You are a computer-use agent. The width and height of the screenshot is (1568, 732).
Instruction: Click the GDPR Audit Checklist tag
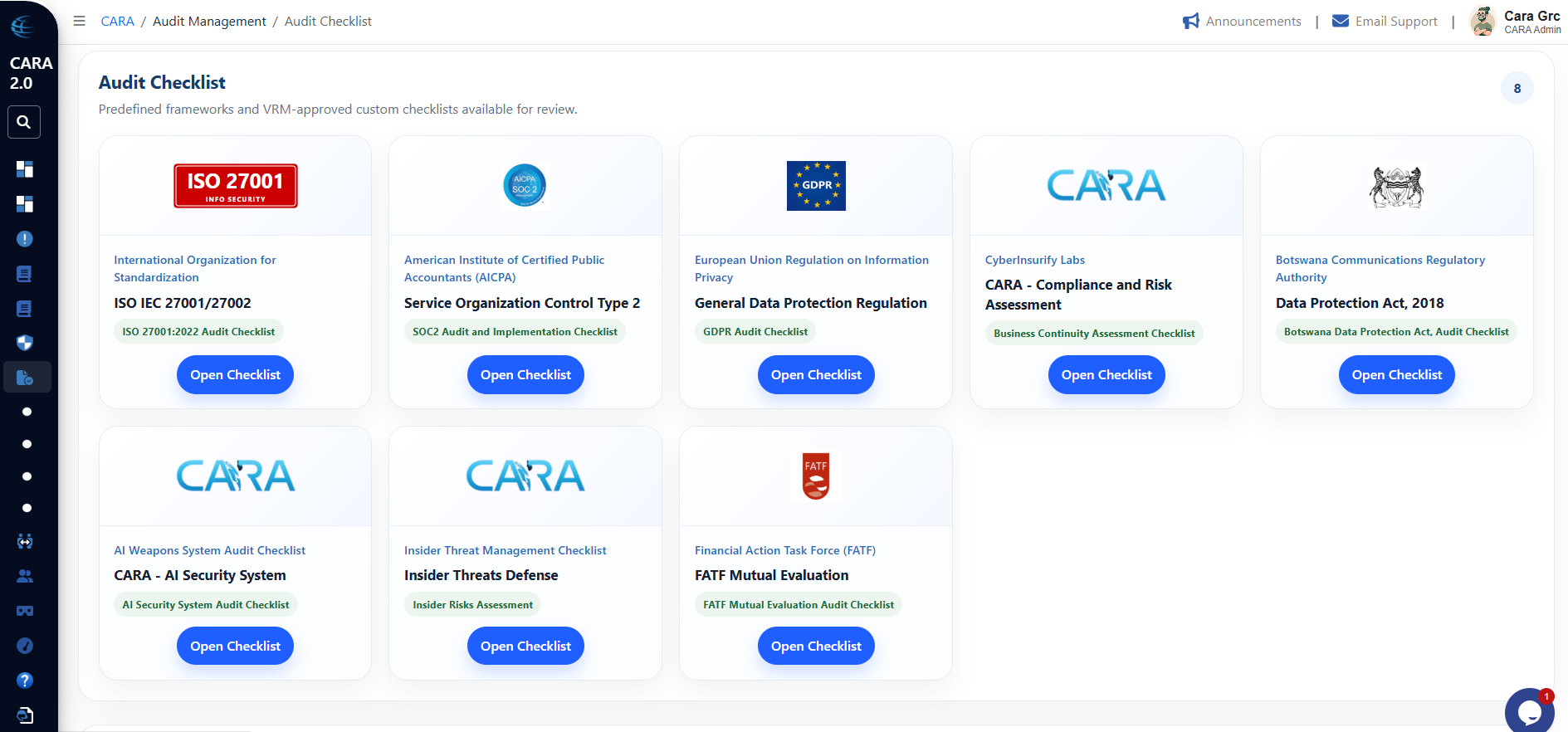(755, 331)
